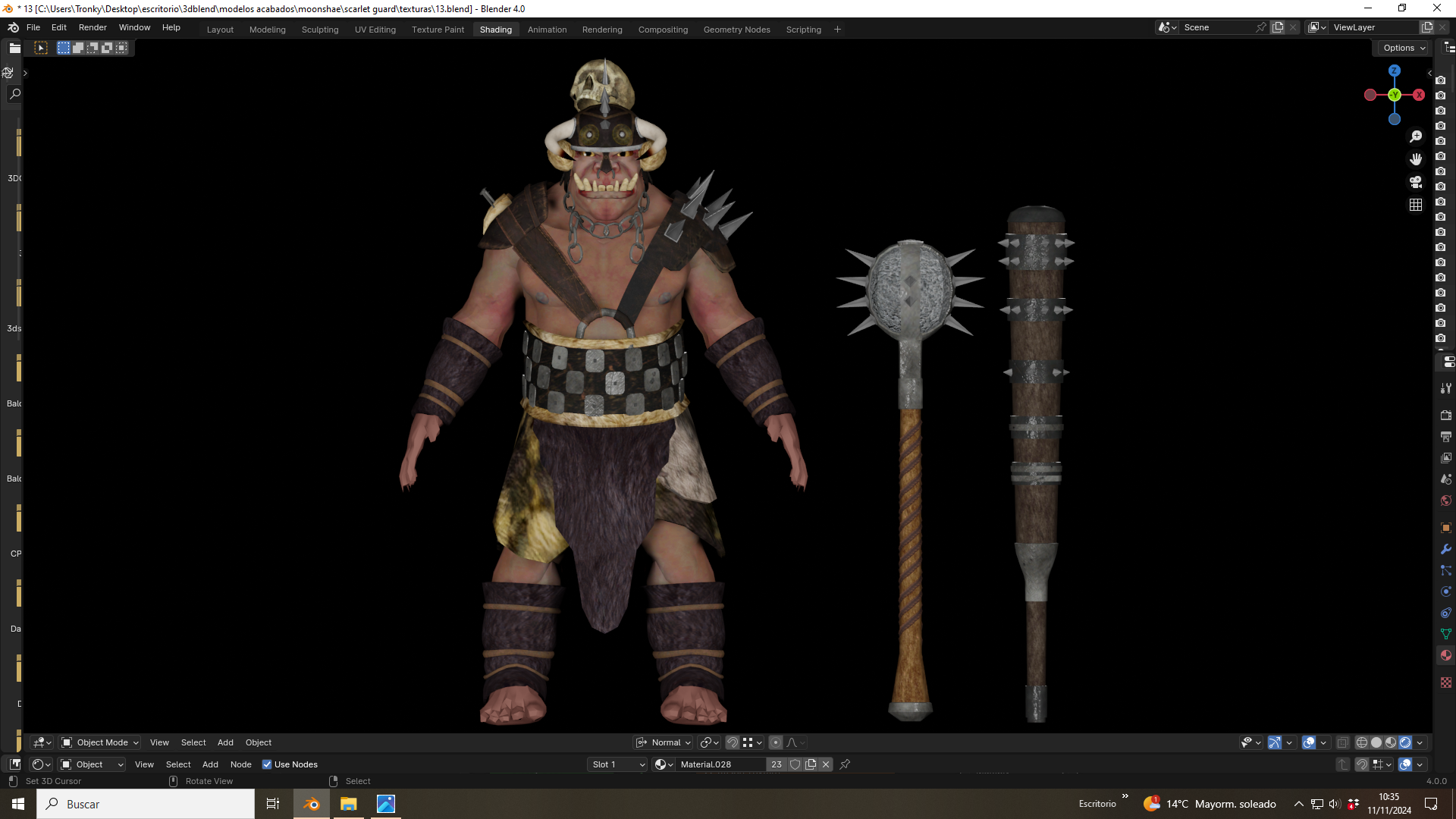Switch to the Texture Paint workspace tab
Screen dimensions: 1456x819
pos(438,30)
